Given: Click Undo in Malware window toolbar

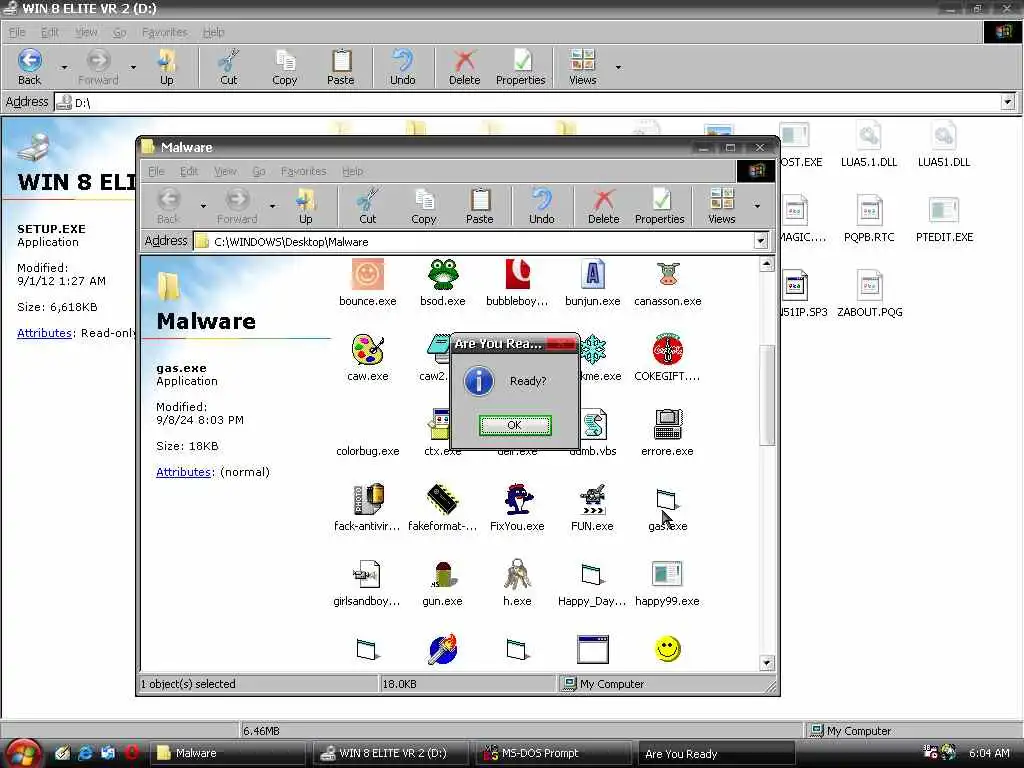Looking at the screenshot, I should click(x=541, y=206).
